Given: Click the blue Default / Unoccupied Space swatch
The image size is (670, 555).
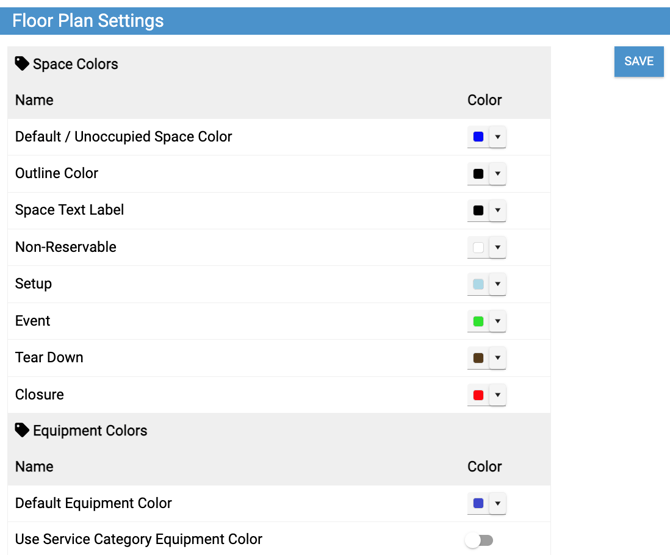Looking at the screenshot, I should (x=478, y=137).
